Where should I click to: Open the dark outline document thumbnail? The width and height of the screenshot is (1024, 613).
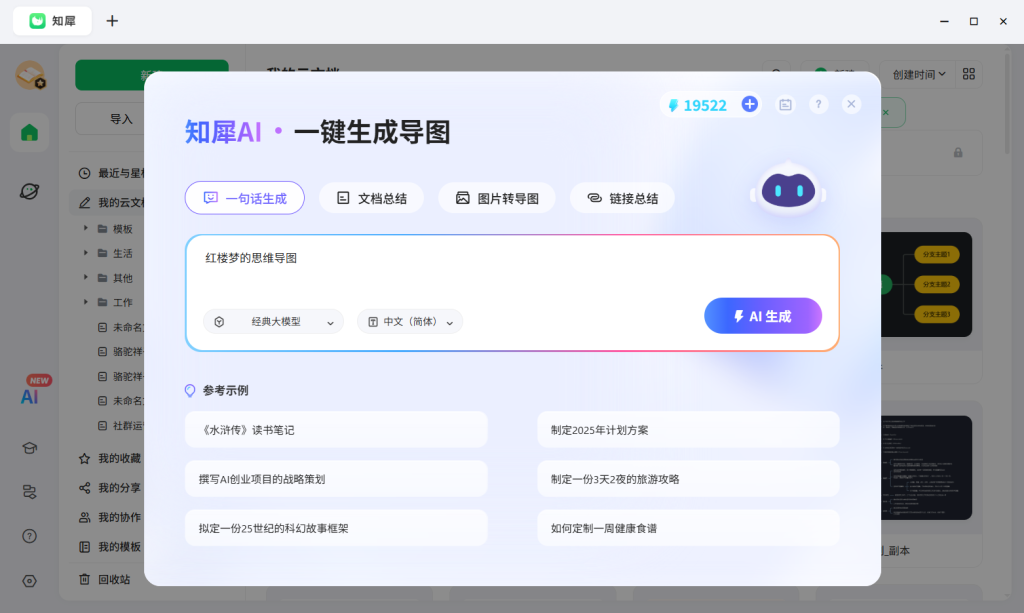coord(926,467)
